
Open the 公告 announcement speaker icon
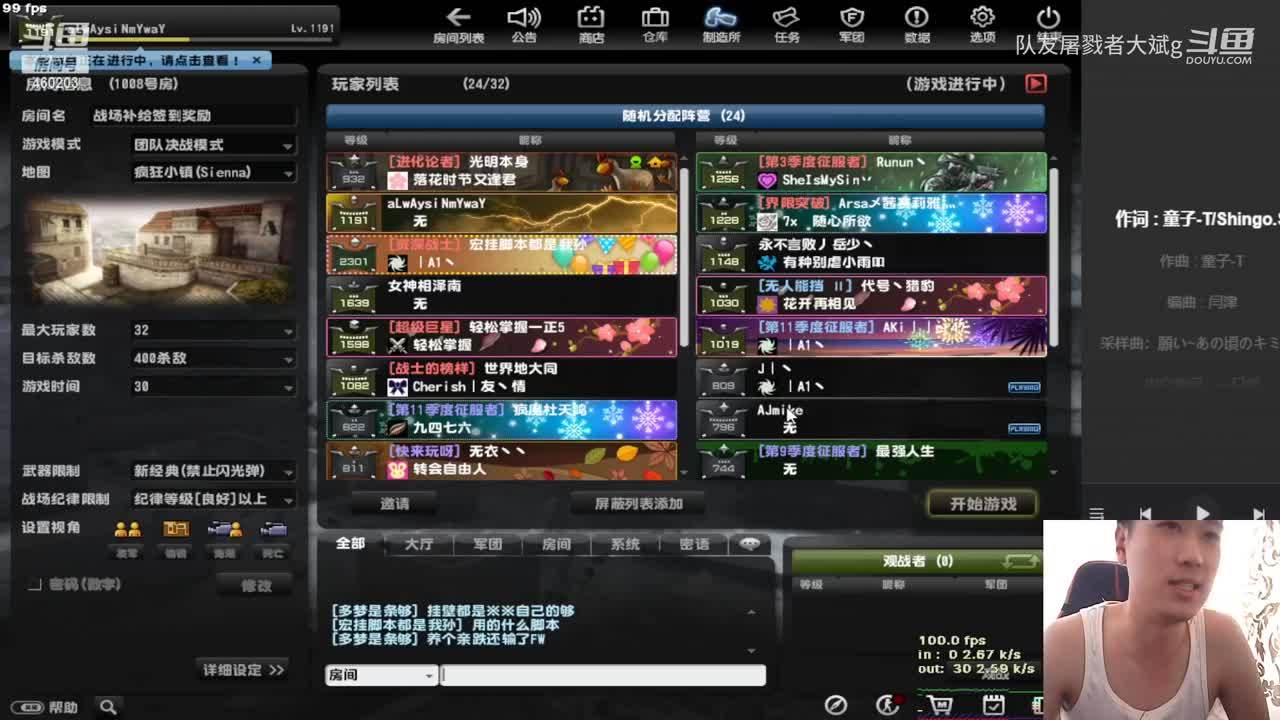524,24
